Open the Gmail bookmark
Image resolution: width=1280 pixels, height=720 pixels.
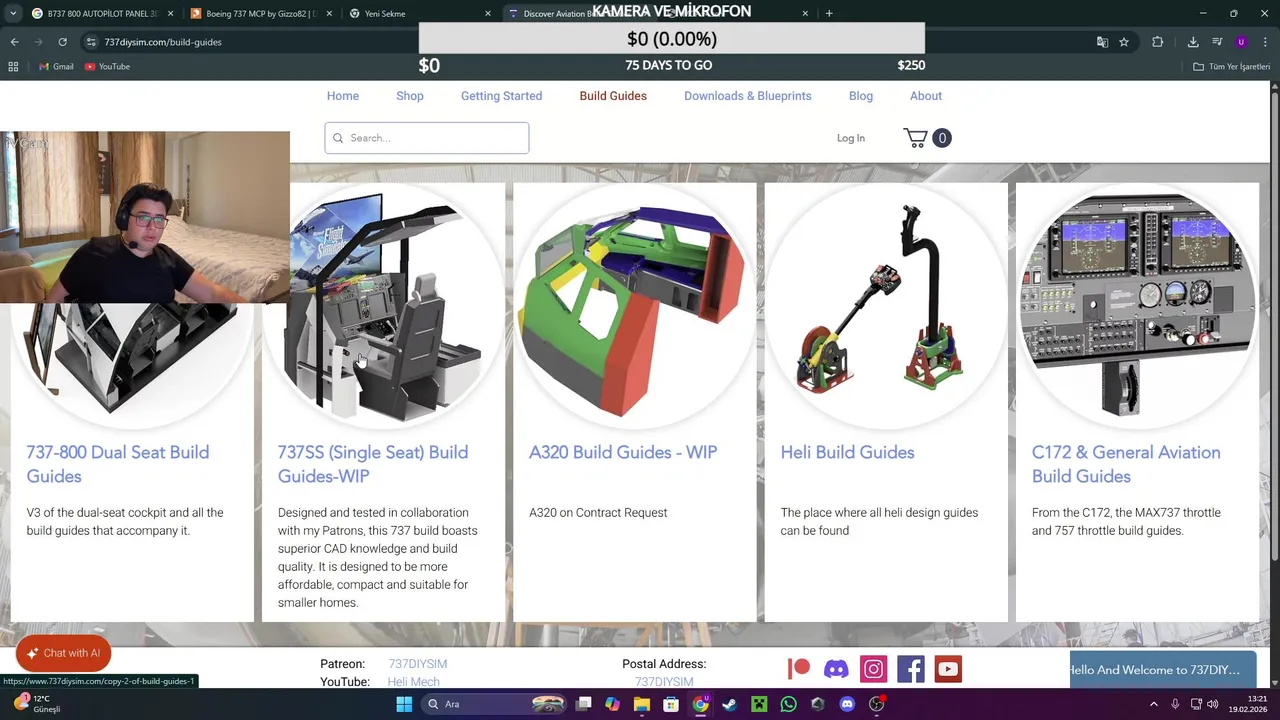(x=56, y=66)
